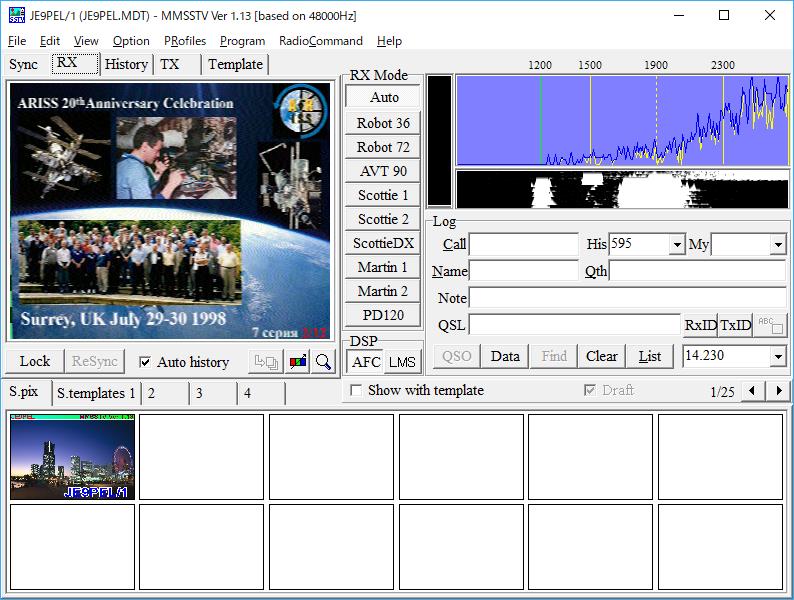Select Scottie 2 RX mode

(383, 219)
